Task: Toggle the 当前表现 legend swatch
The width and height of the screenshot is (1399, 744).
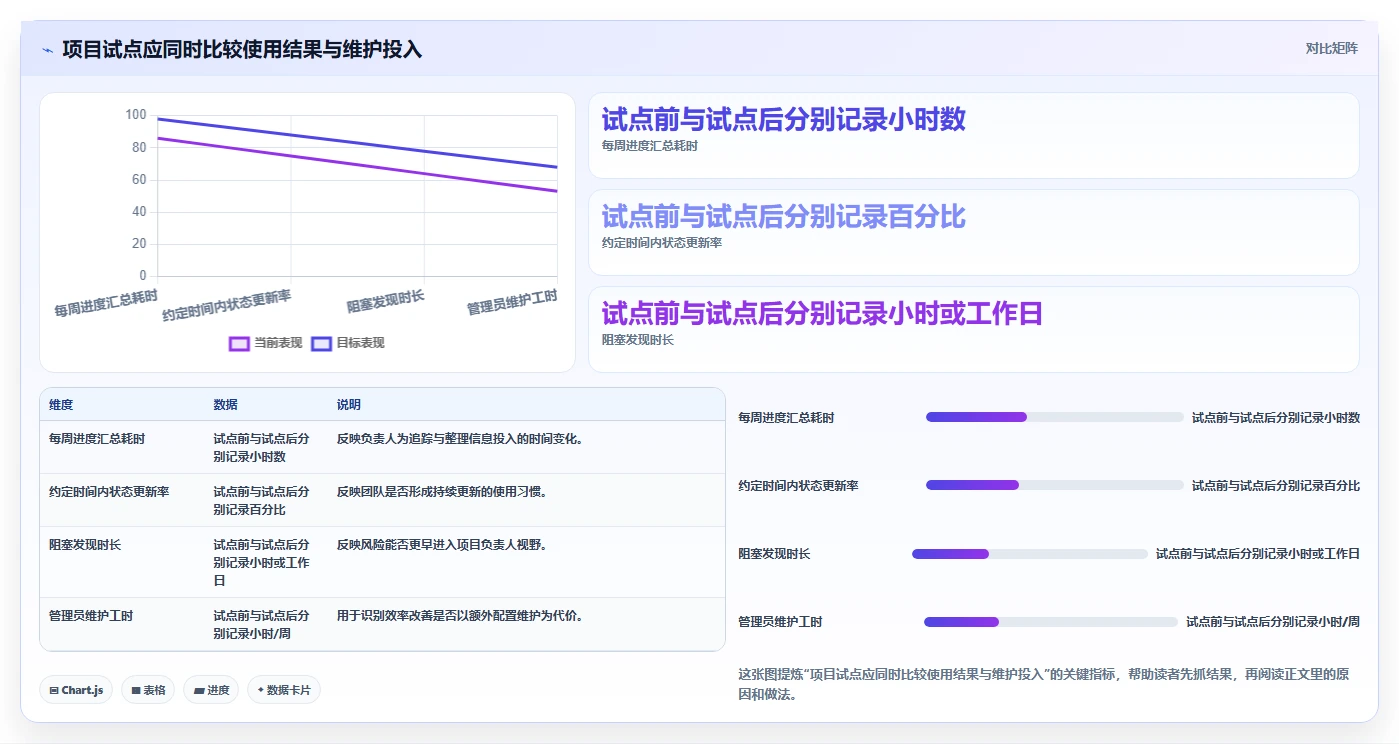Action: pos(239,343)
